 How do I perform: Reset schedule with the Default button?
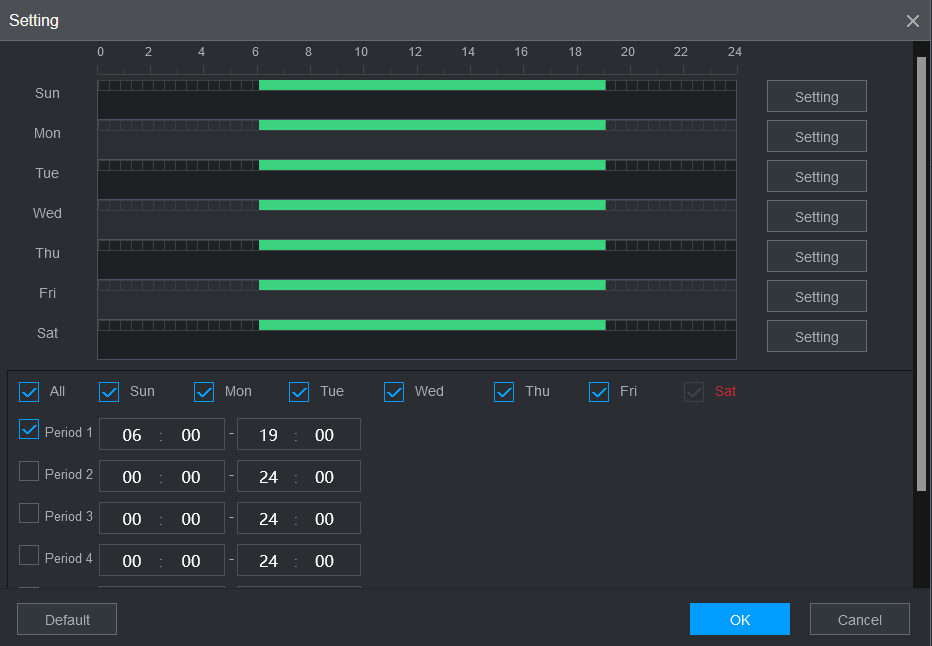click(x=67, y=620)
